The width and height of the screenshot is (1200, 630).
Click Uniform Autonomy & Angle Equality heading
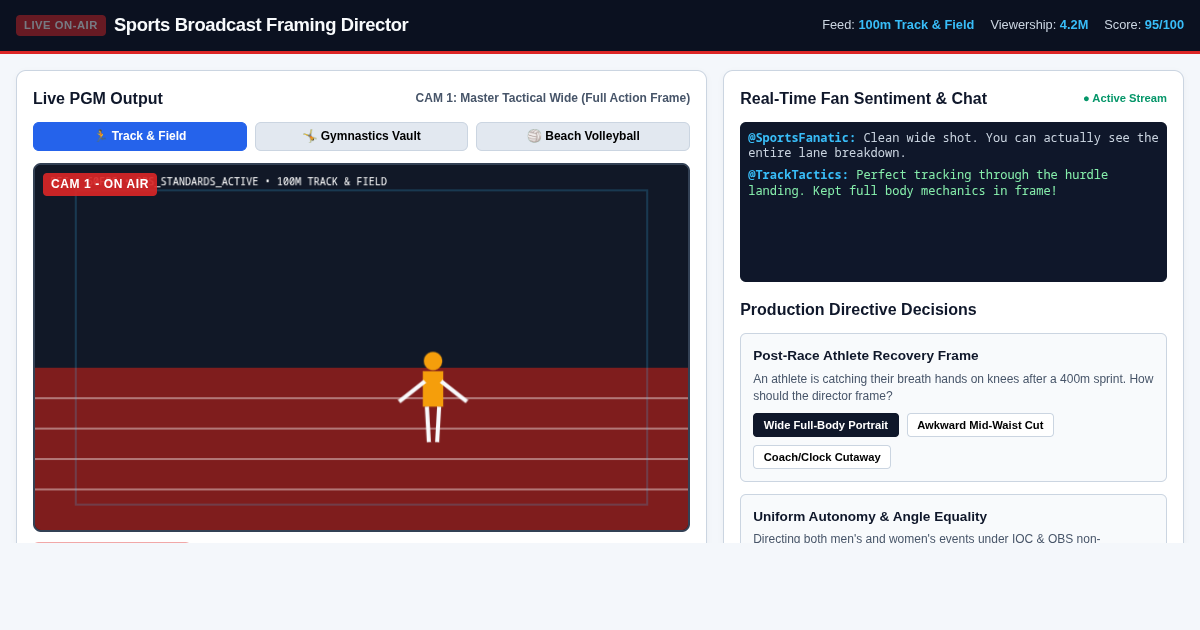coord(870,516)
